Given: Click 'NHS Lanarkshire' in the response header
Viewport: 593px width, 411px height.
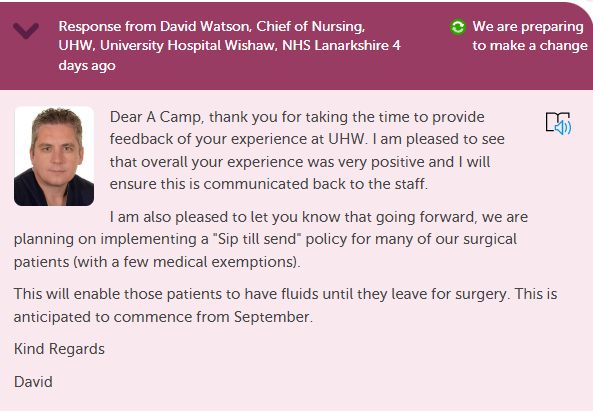Looking at the screenshot, I should click(335, 46).
